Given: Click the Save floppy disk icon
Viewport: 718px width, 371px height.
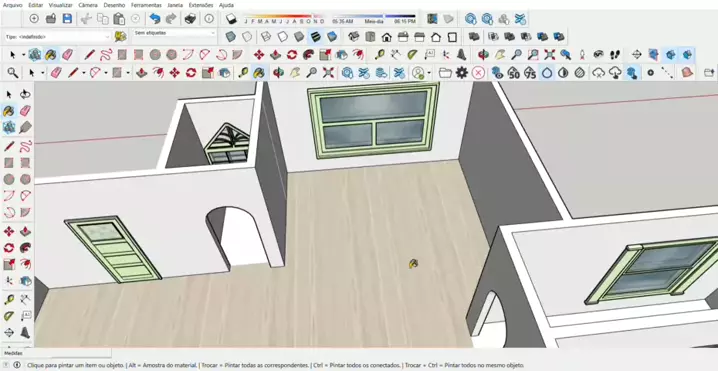Looking at the screenshot, I should click(x=67, y=18).
